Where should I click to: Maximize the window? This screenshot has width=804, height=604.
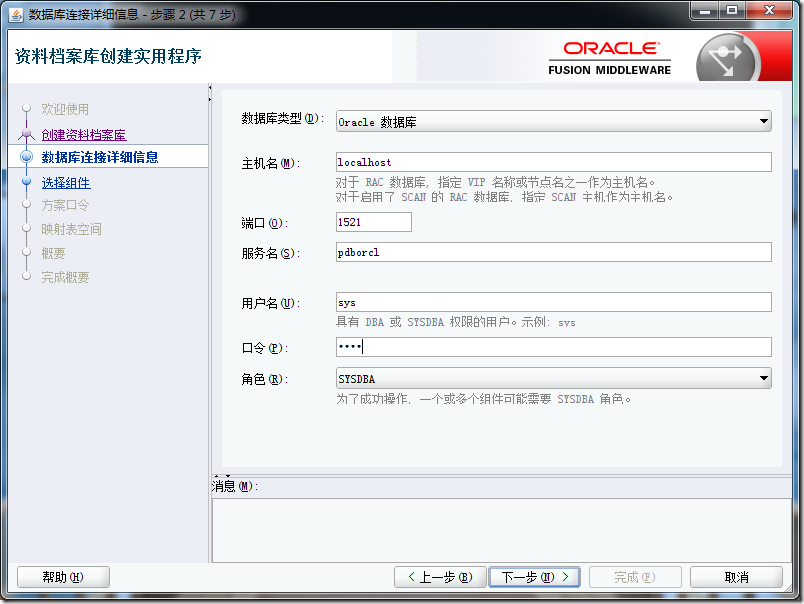pos(732,10)
